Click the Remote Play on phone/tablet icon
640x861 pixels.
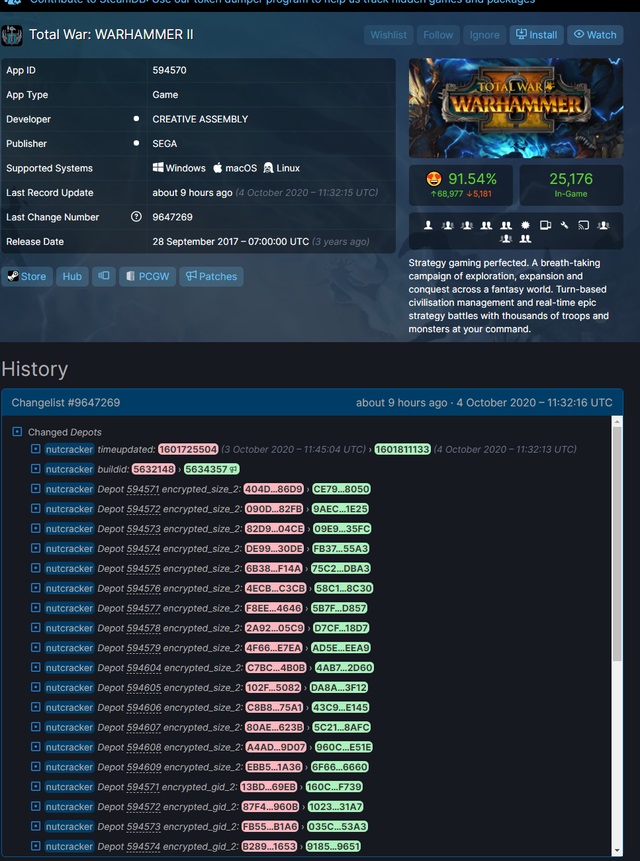545,225
